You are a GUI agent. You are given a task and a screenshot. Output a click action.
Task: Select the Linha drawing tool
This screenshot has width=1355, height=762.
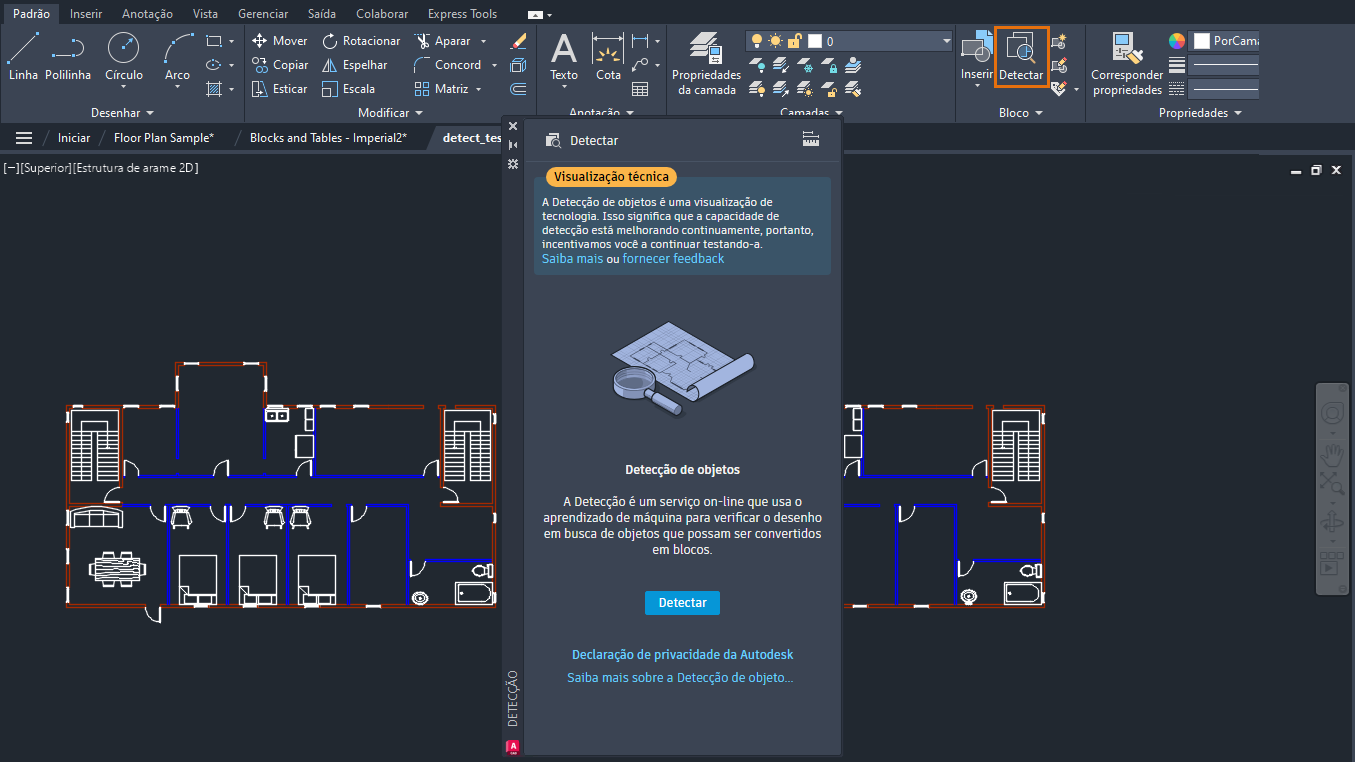click(x=23, y=57)
